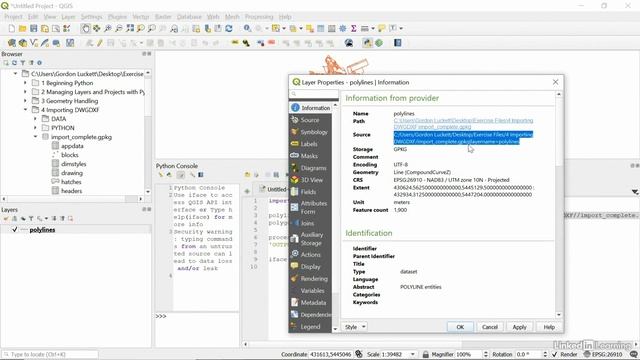Image resolution: width=640 pixels, height=360 pixels.
Task: Click the Coordinate field in status bar
Action: point(330,354)
